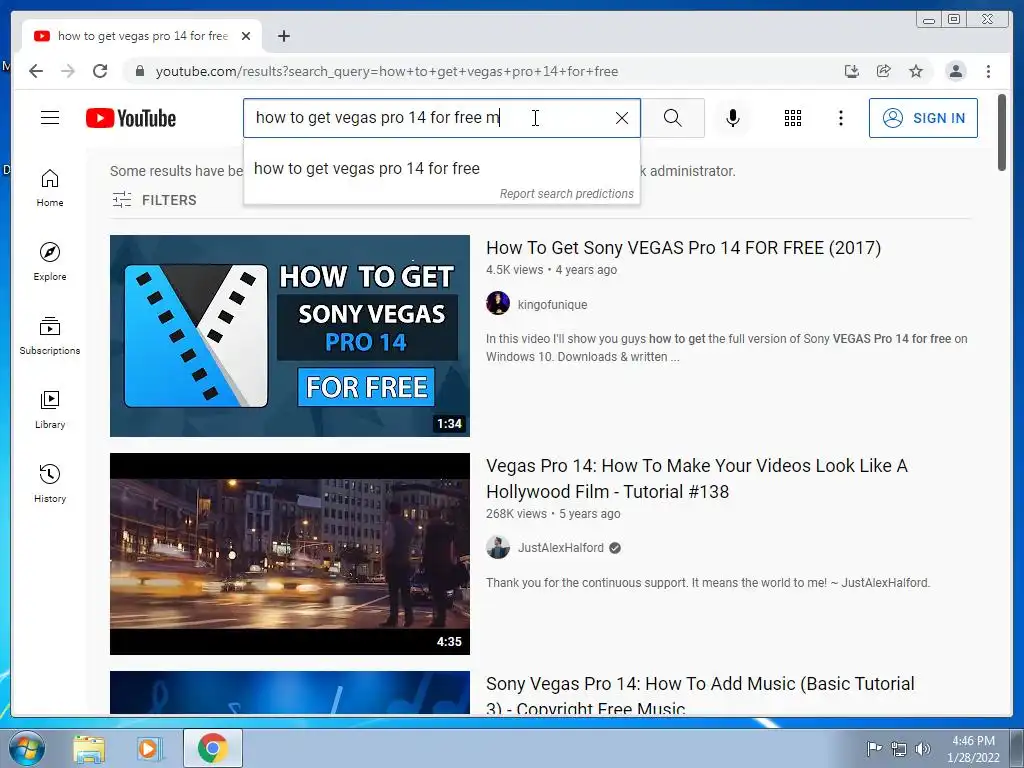This screenshot has width=1024, height=768.
Task: Click the page vertical scrollbar
Action: [1002, 133]
